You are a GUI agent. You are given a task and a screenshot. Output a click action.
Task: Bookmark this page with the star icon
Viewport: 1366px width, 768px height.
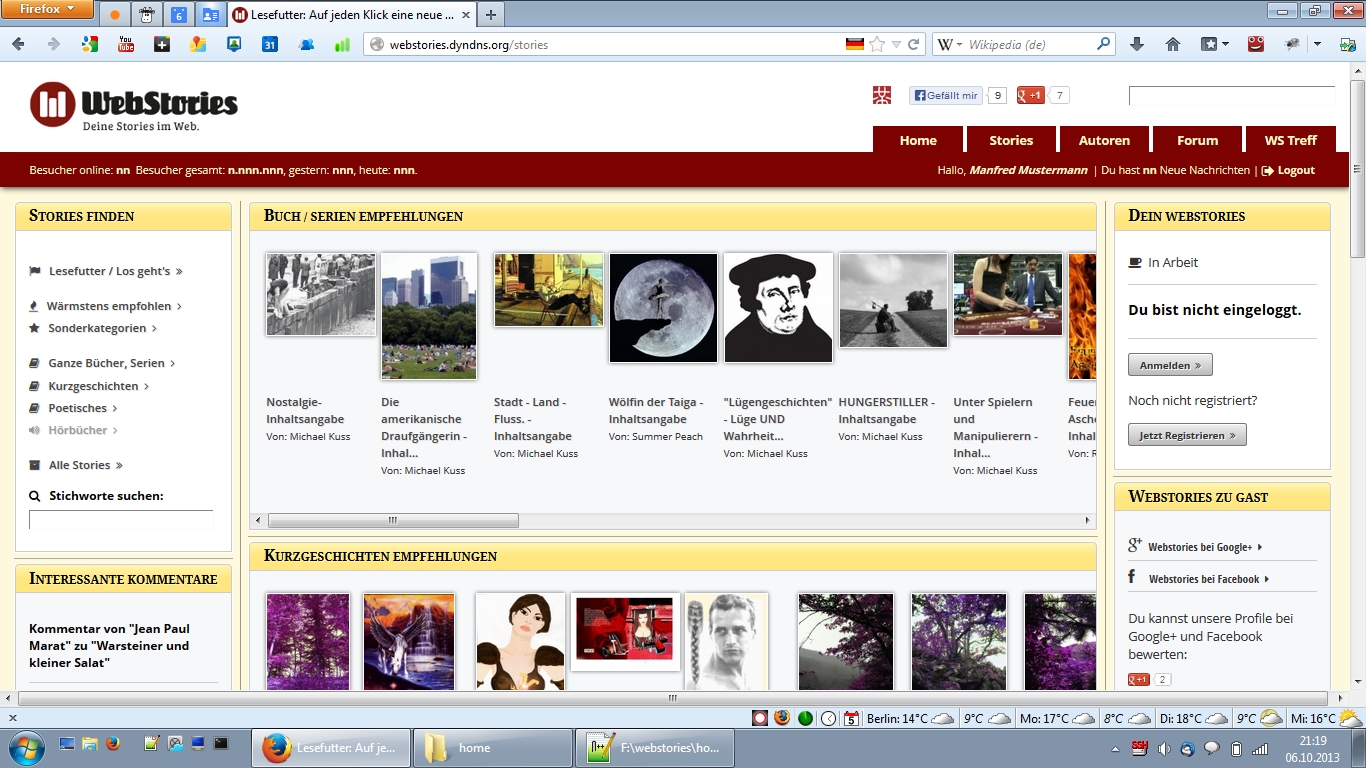coord(877,44)
